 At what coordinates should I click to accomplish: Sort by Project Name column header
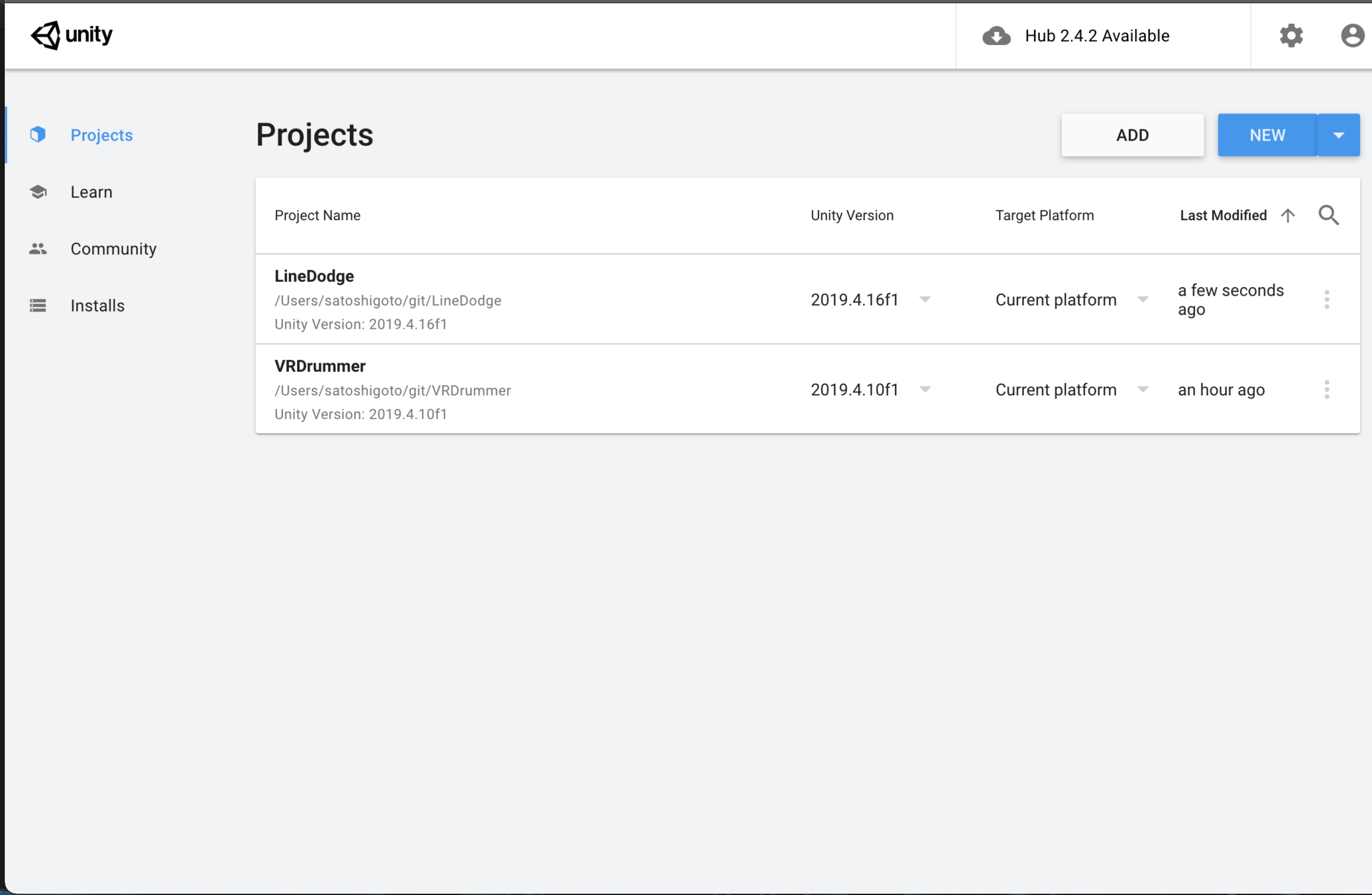[317, 215]
